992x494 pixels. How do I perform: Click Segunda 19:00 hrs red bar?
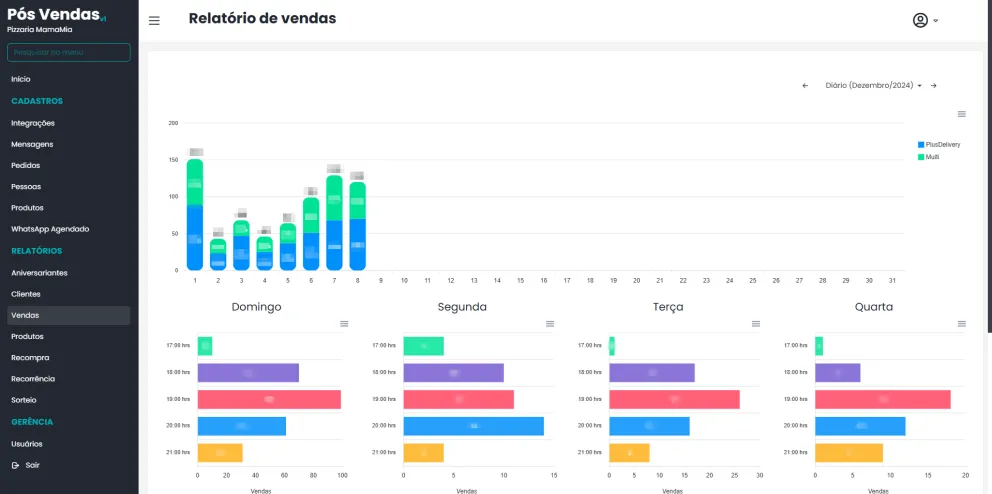[459, 399]
